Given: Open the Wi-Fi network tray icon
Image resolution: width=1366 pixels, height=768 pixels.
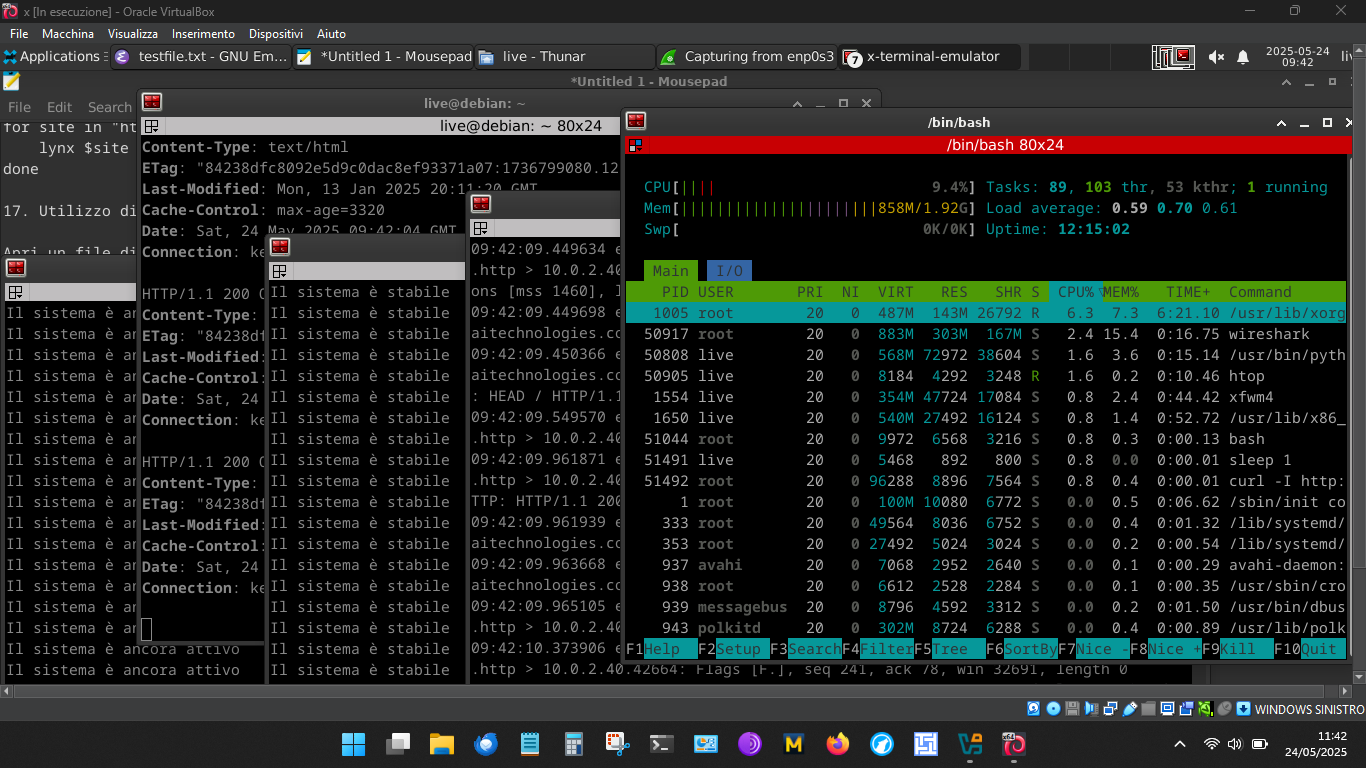Looking at the screenshot, I should click(1211, 744).
